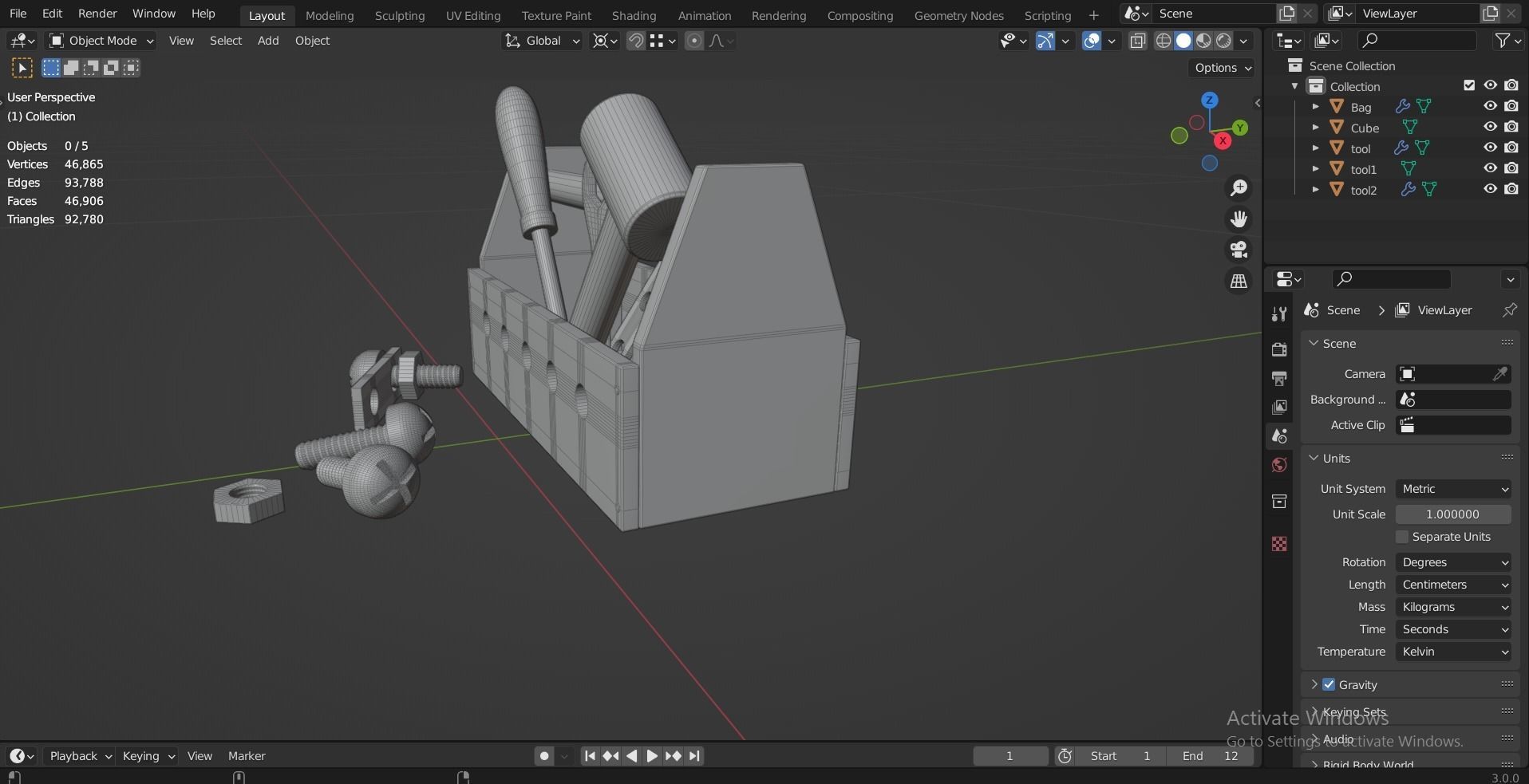Collapse the Scene panel

[1314, 343]
